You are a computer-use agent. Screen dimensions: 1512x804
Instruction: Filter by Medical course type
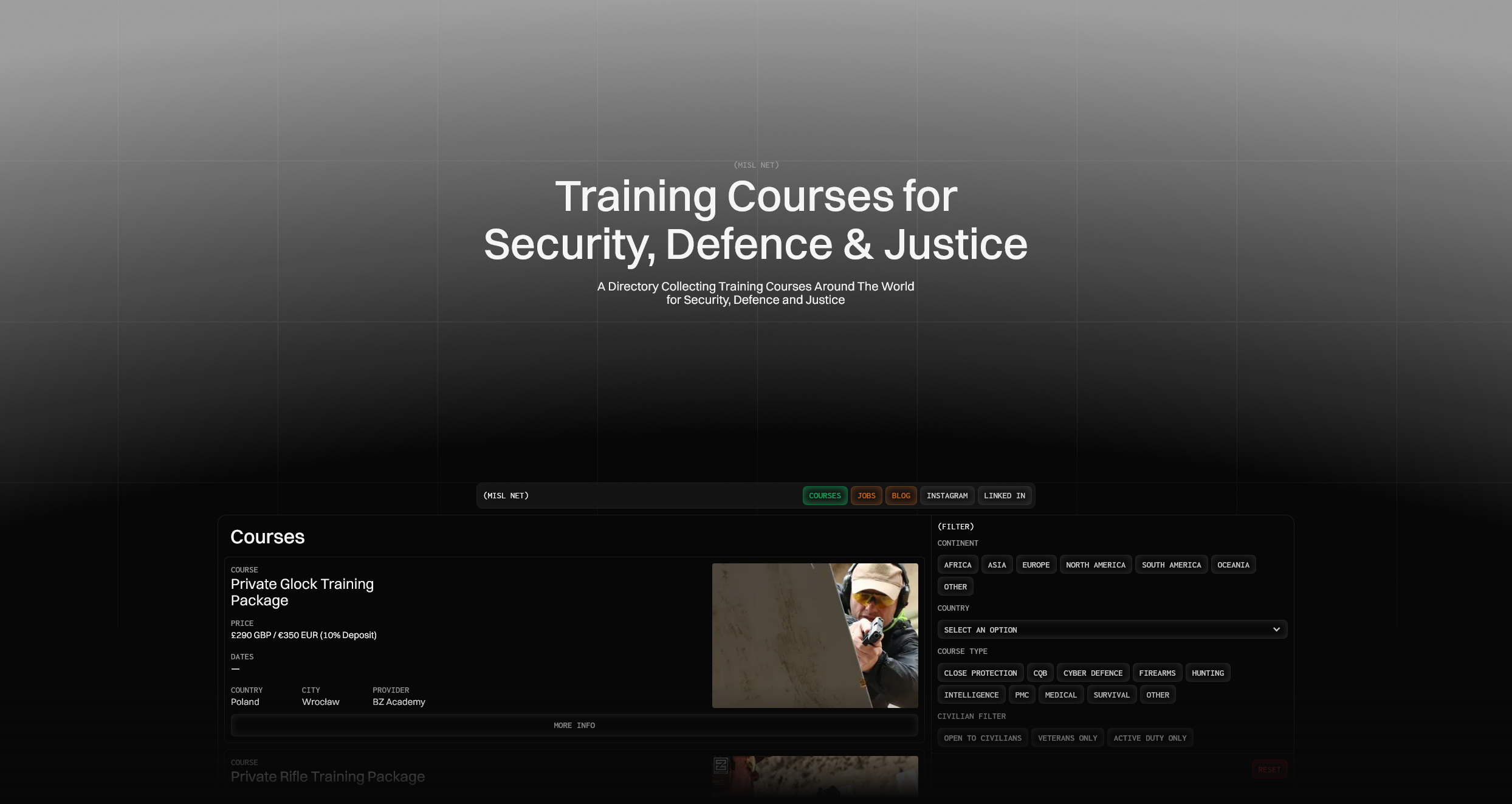point(1060,695)
